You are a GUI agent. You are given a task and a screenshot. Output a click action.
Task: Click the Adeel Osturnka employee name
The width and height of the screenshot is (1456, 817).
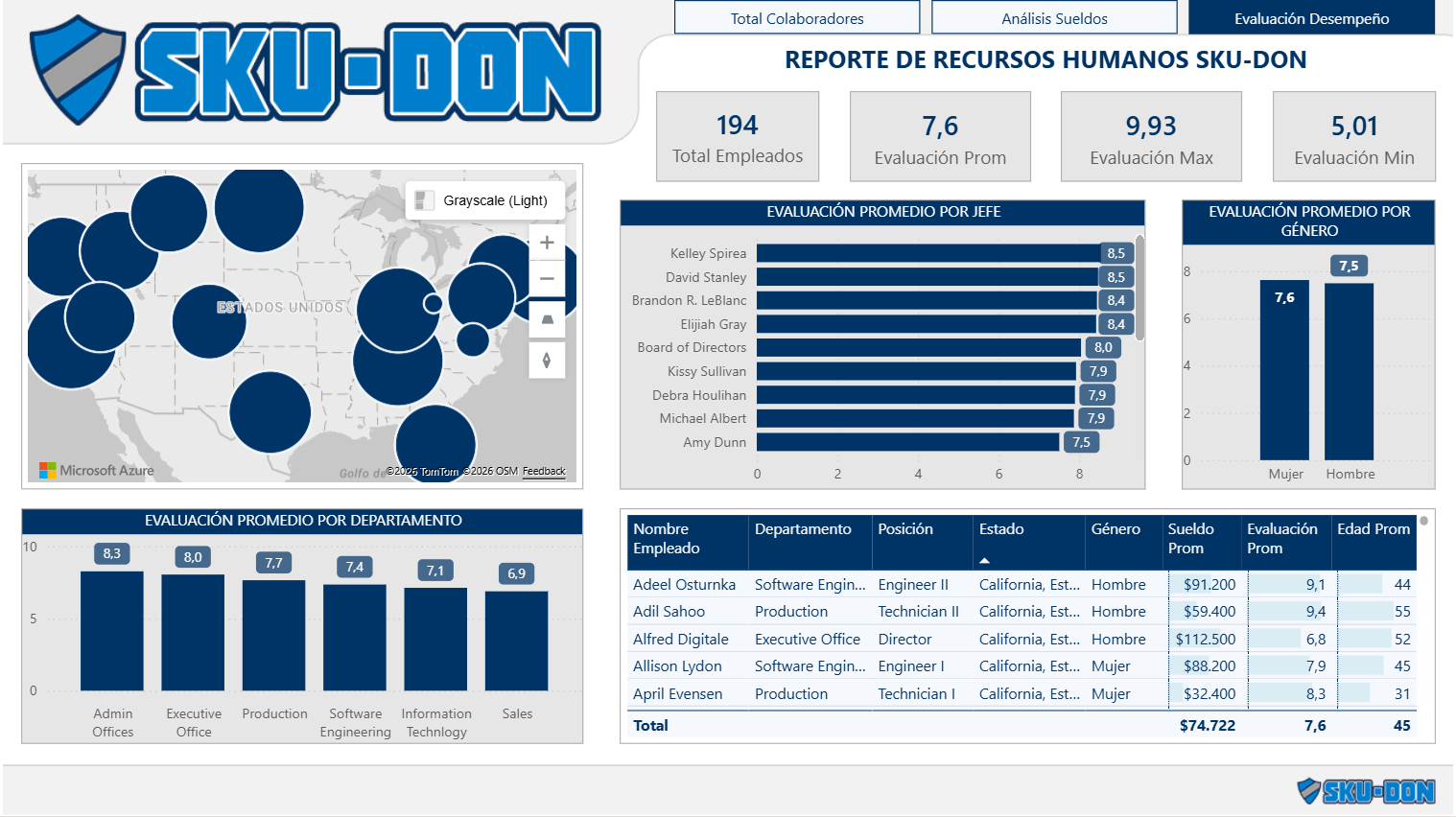pyautogui.click(x=684, y=584)
